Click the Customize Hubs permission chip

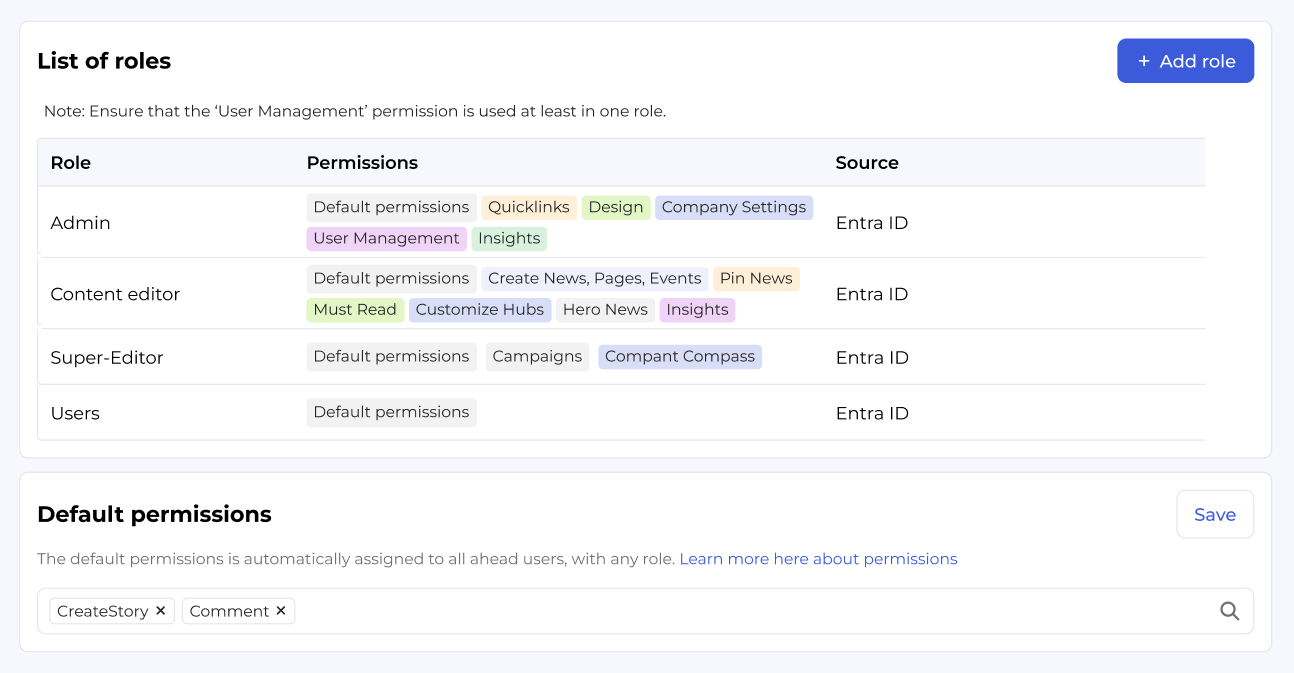[480, 310]
